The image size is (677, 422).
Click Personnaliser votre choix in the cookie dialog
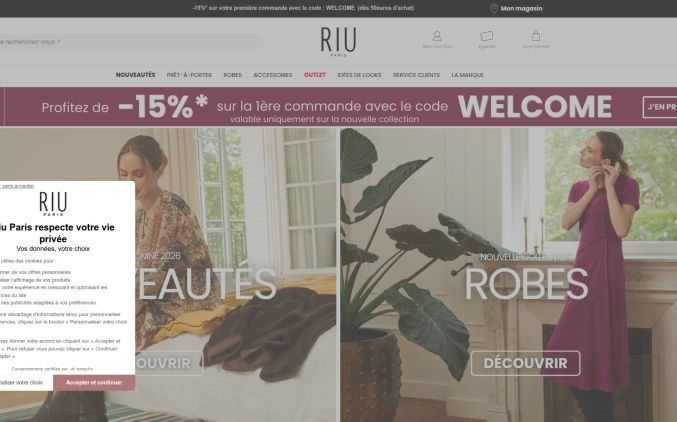[x=24, y=383]
